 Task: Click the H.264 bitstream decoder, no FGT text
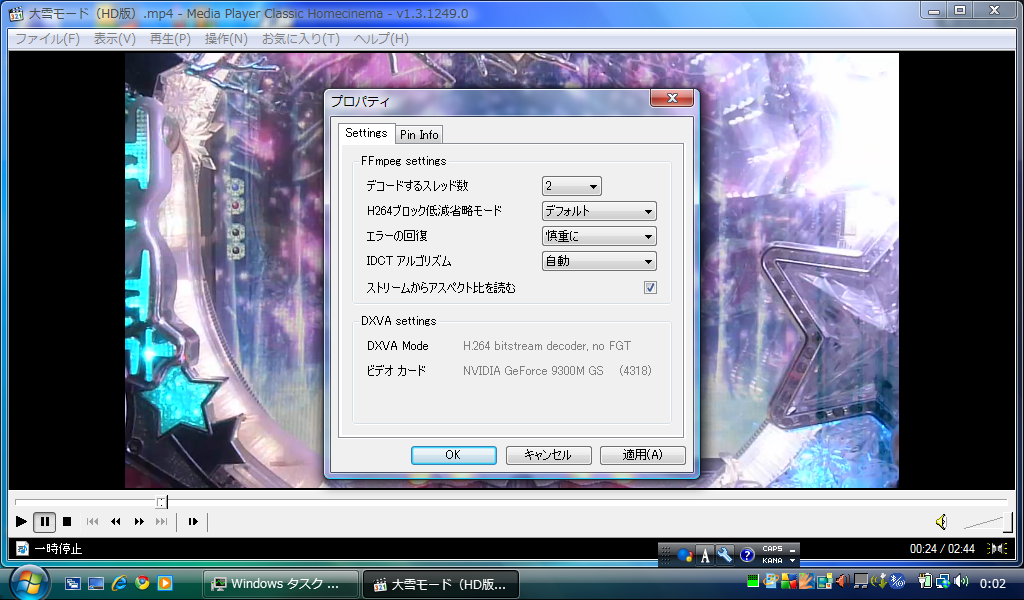[547, 346]
